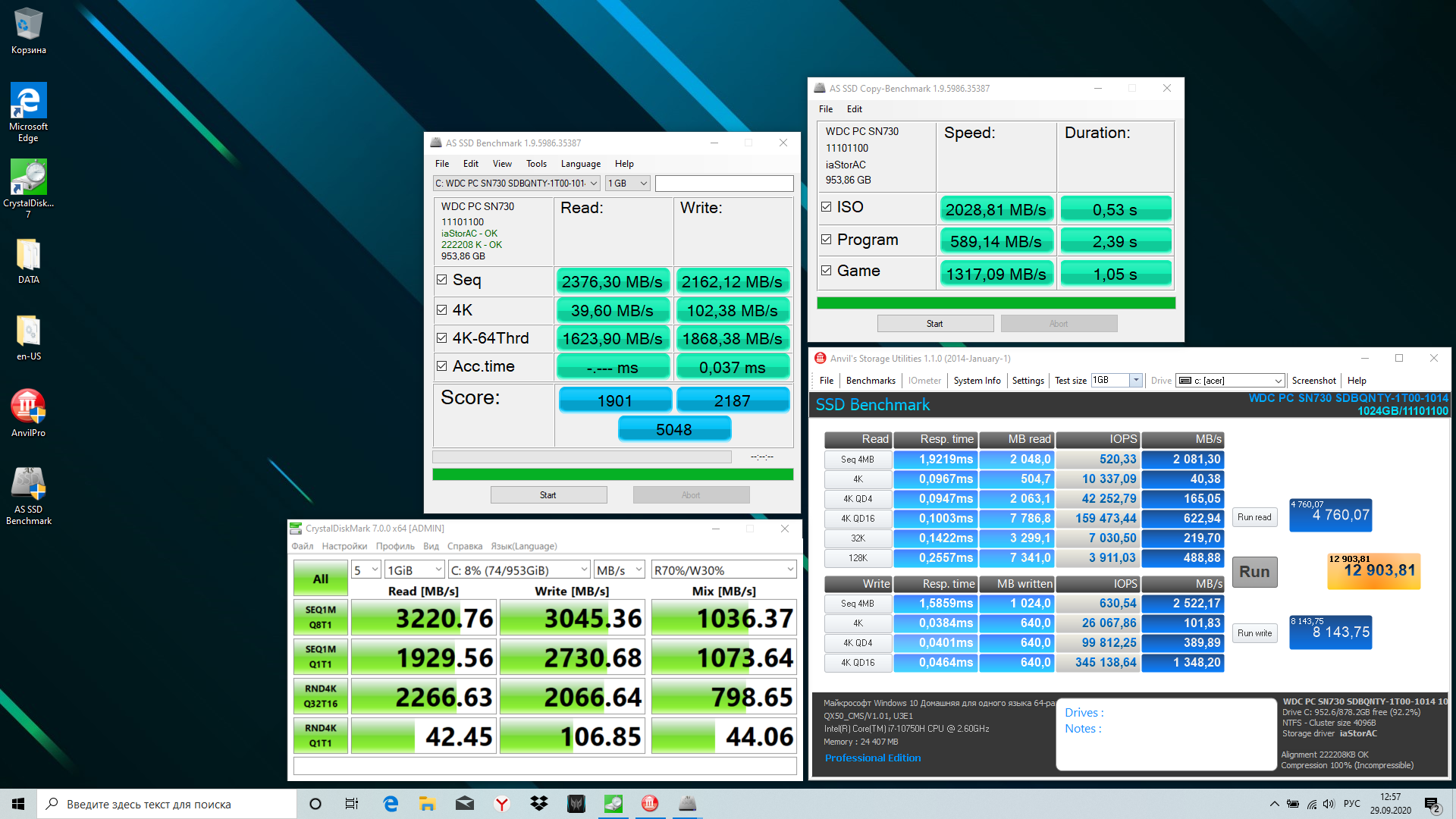Open the 1 GB size dropdown in AS SSD
This screenshot has width=1456, height=819.
pos(628,183)
